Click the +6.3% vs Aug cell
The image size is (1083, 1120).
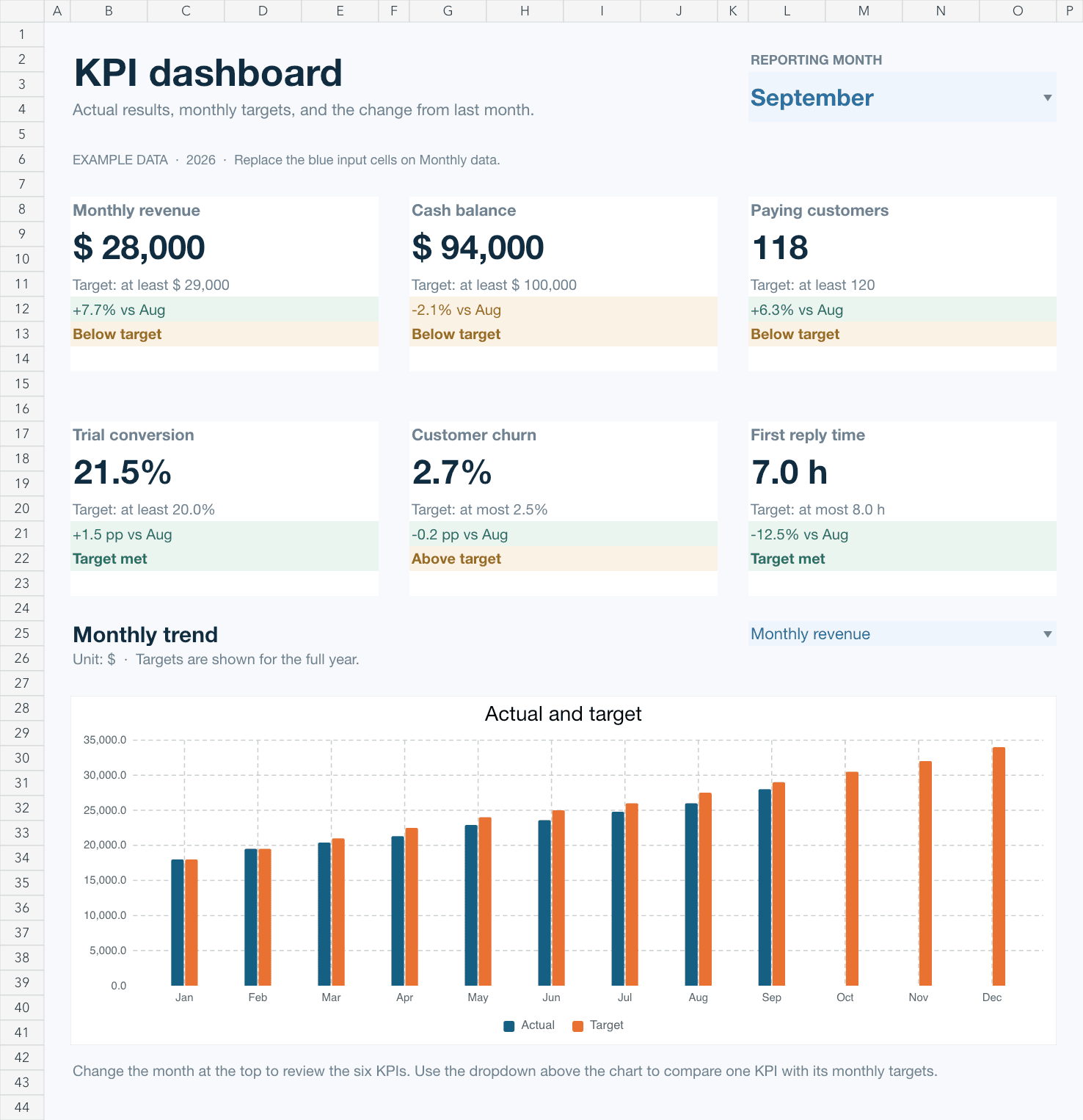click(902, 309)
